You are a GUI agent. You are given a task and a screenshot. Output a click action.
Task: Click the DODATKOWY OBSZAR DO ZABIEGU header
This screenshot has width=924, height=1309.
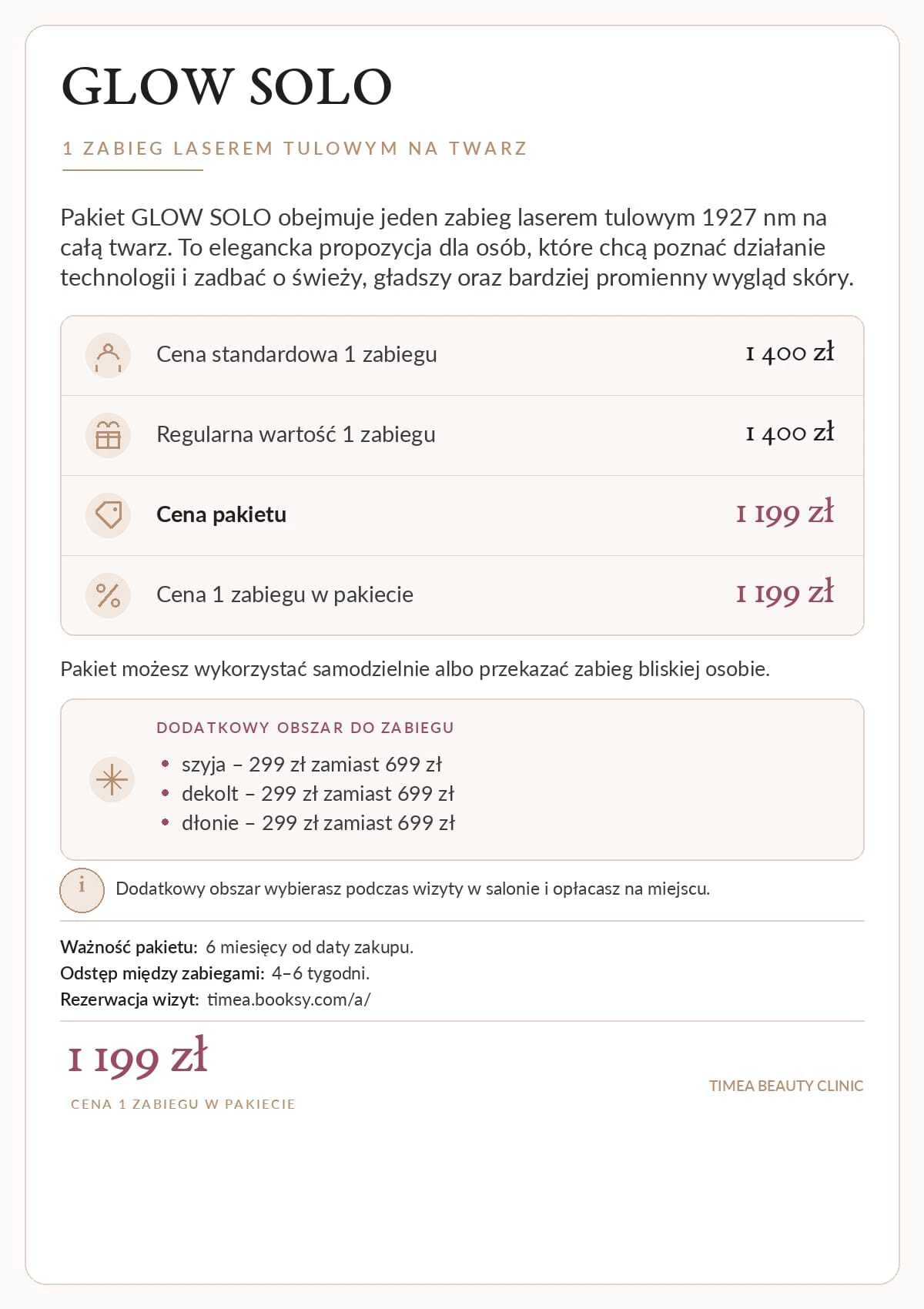pyautogui.click(x=305, y=728)
